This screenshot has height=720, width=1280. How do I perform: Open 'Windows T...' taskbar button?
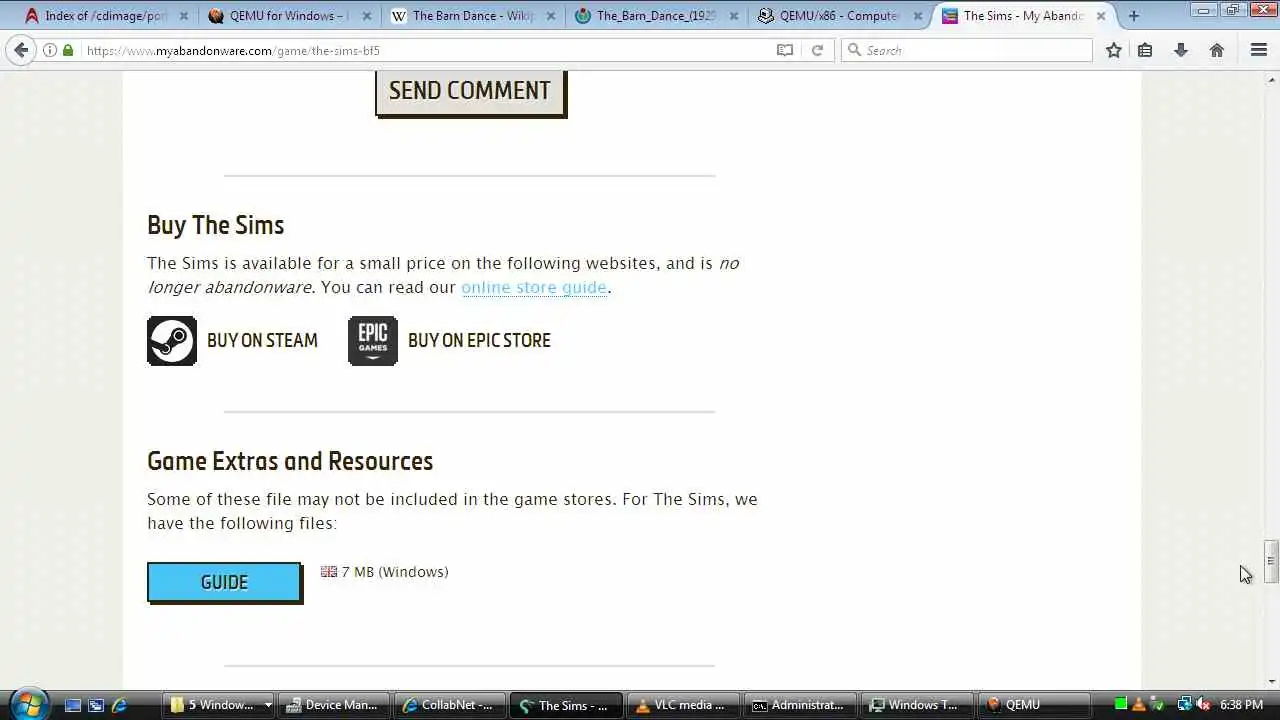(915, 705)
